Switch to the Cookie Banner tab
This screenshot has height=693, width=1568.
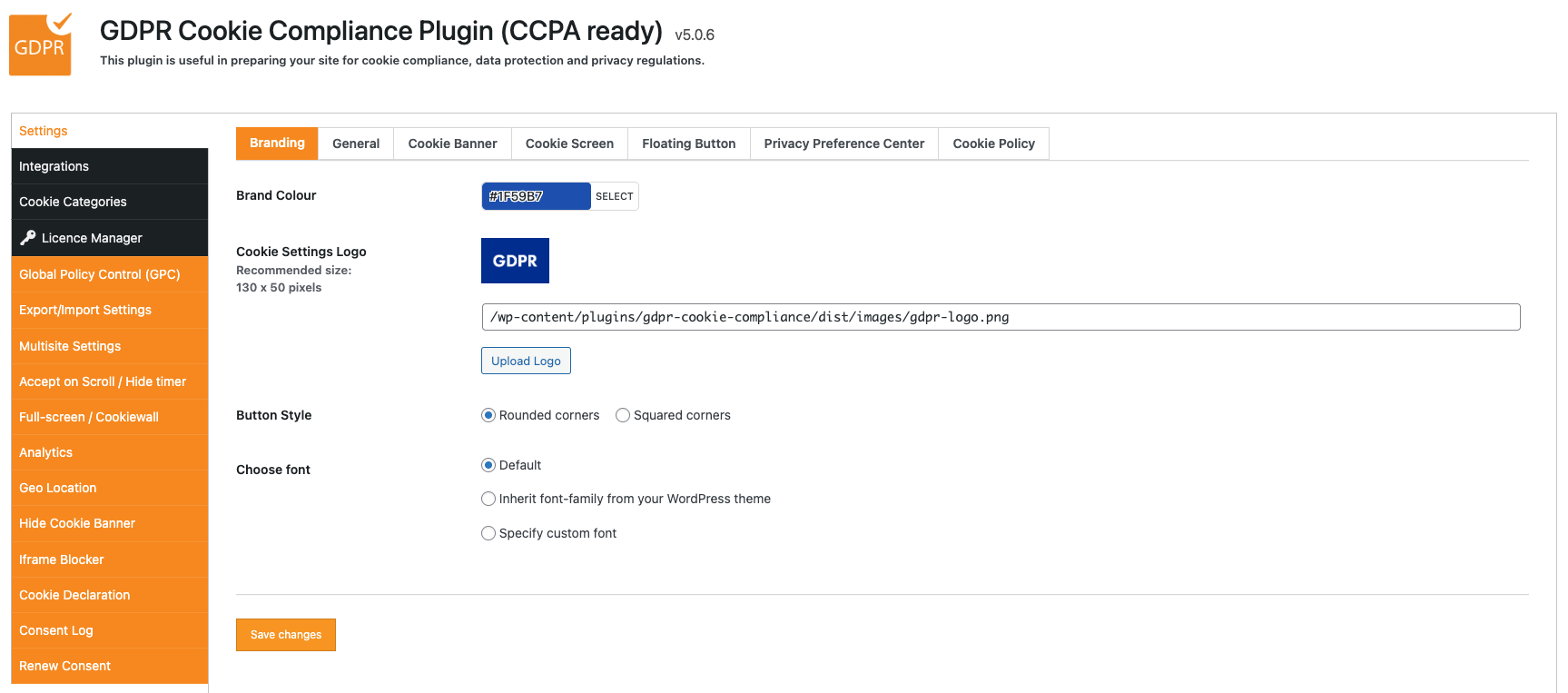pos(452,144)
